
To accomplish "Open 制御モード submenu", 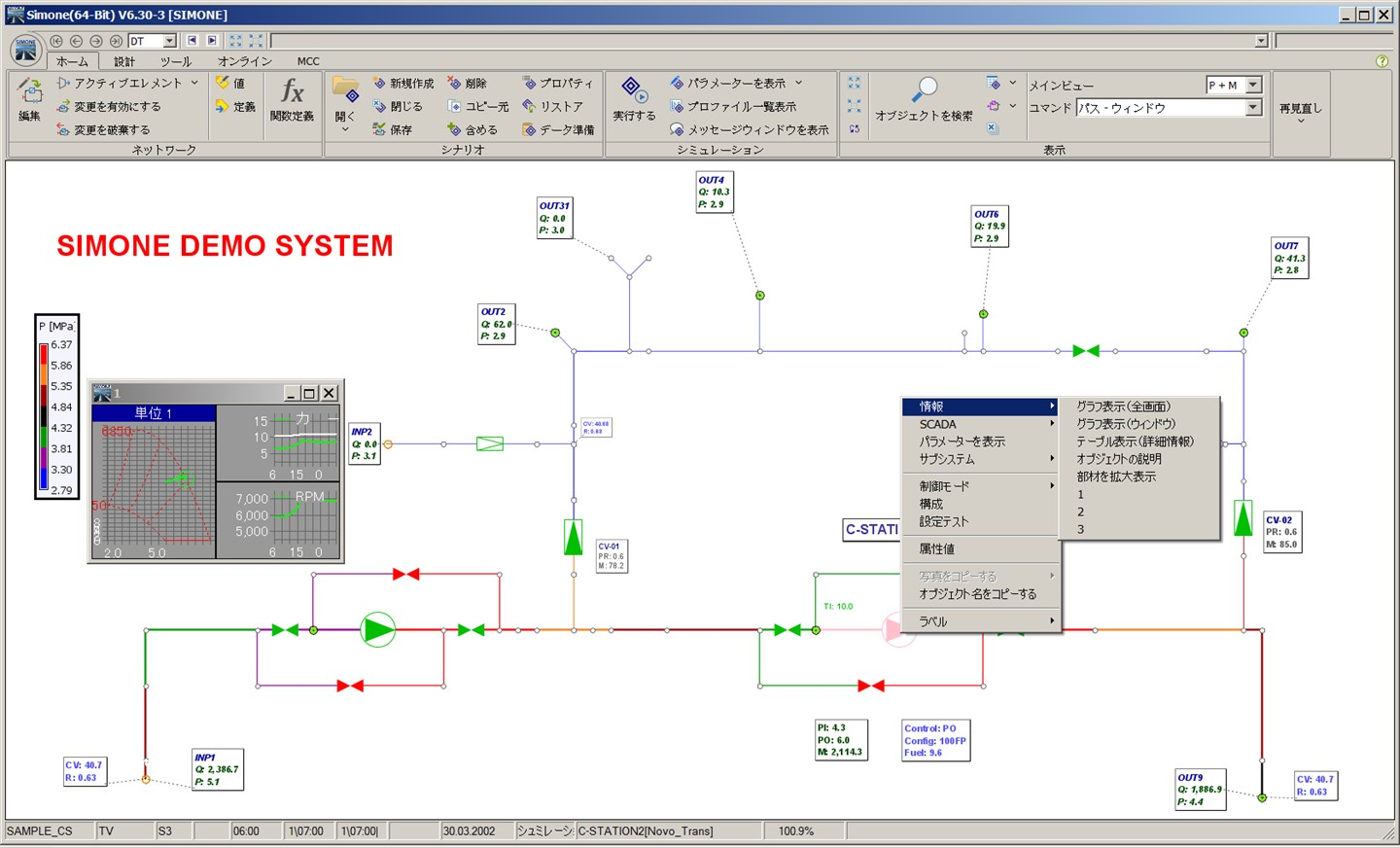I will coord(980,486).
